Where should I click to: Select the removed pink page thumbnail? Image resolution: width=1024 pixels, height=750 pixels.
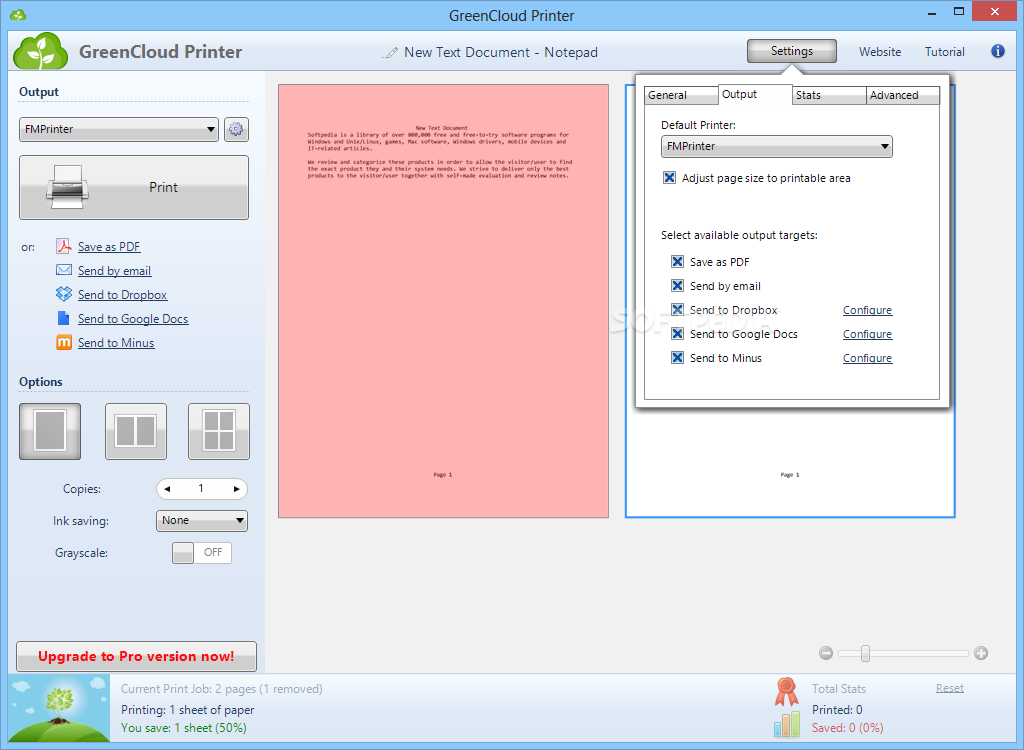[443, 301]
